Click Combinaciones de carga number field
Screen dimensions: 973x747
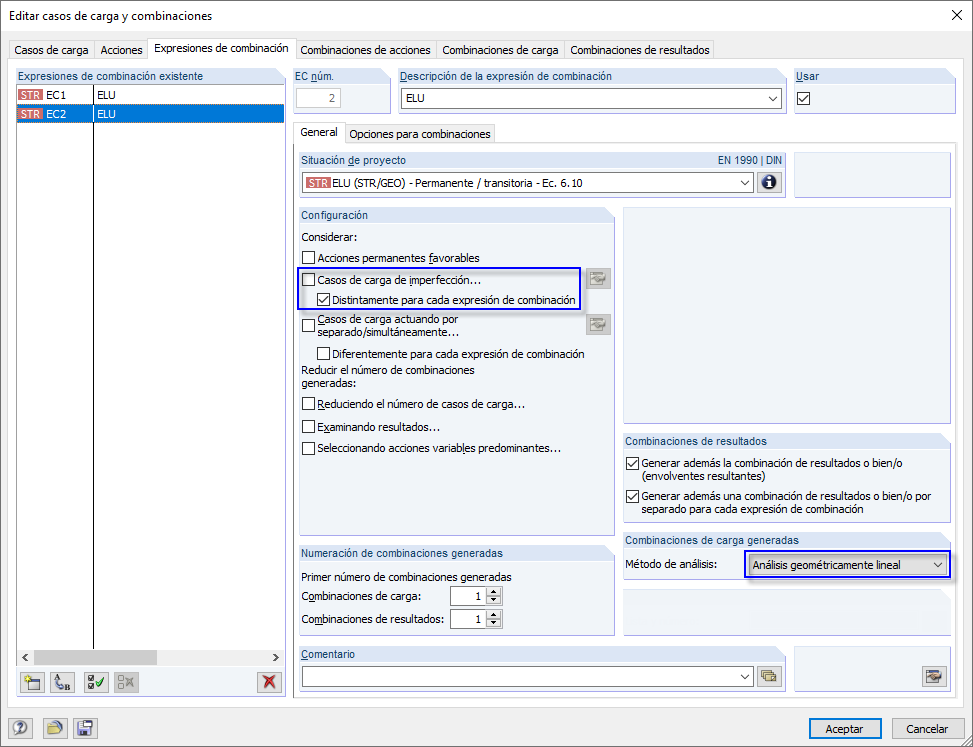pyautogui.click(x=469, y=596)
